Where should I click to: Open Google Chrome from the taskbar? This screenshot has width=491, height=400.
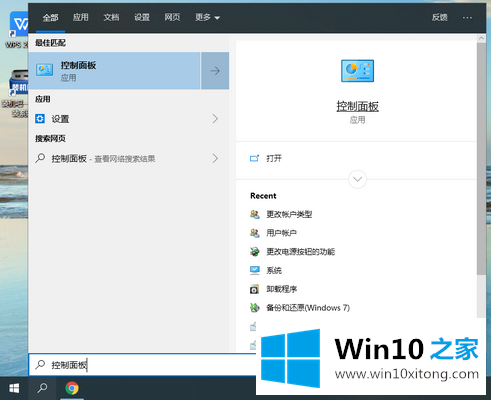tap(72, 388)
